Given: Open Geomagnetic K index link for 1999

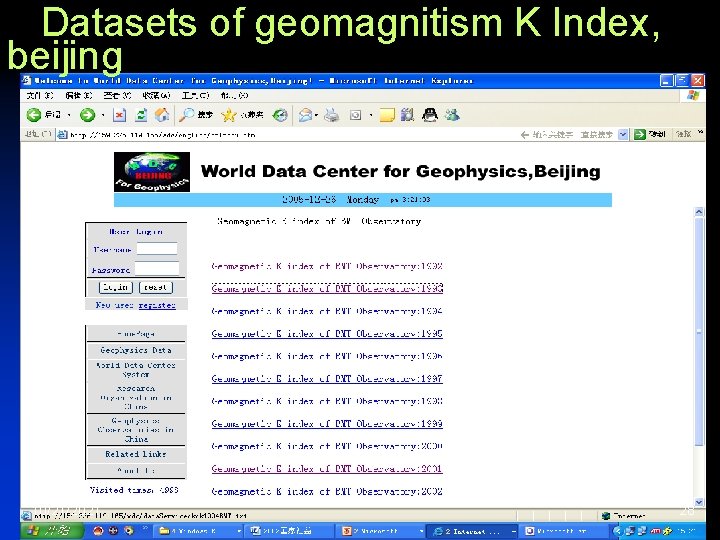Looking at the screenshot, I should tap(327, 424).
